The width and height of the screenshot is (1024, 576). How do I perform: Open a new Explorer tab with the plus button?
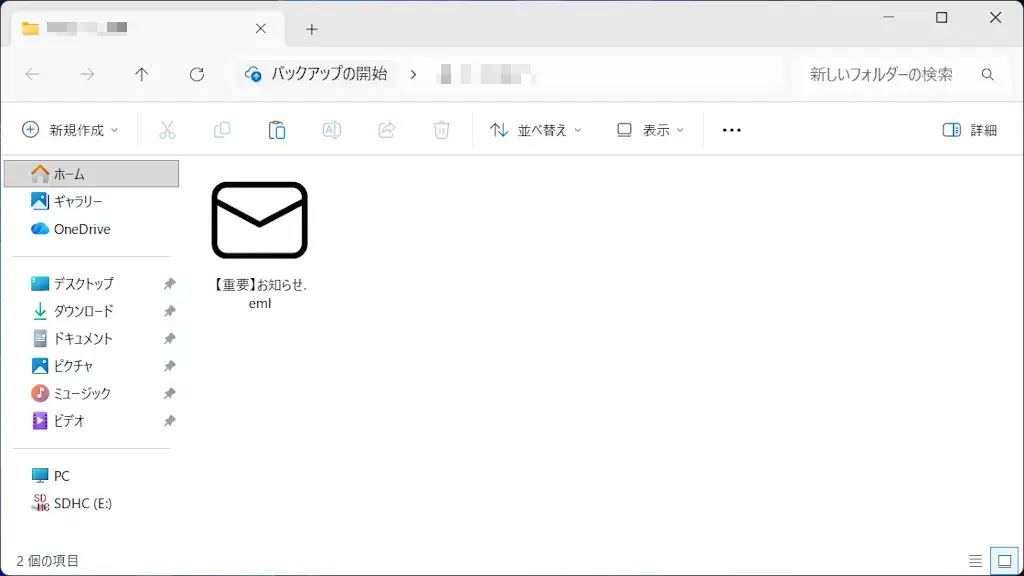click(x=312, y=29)
